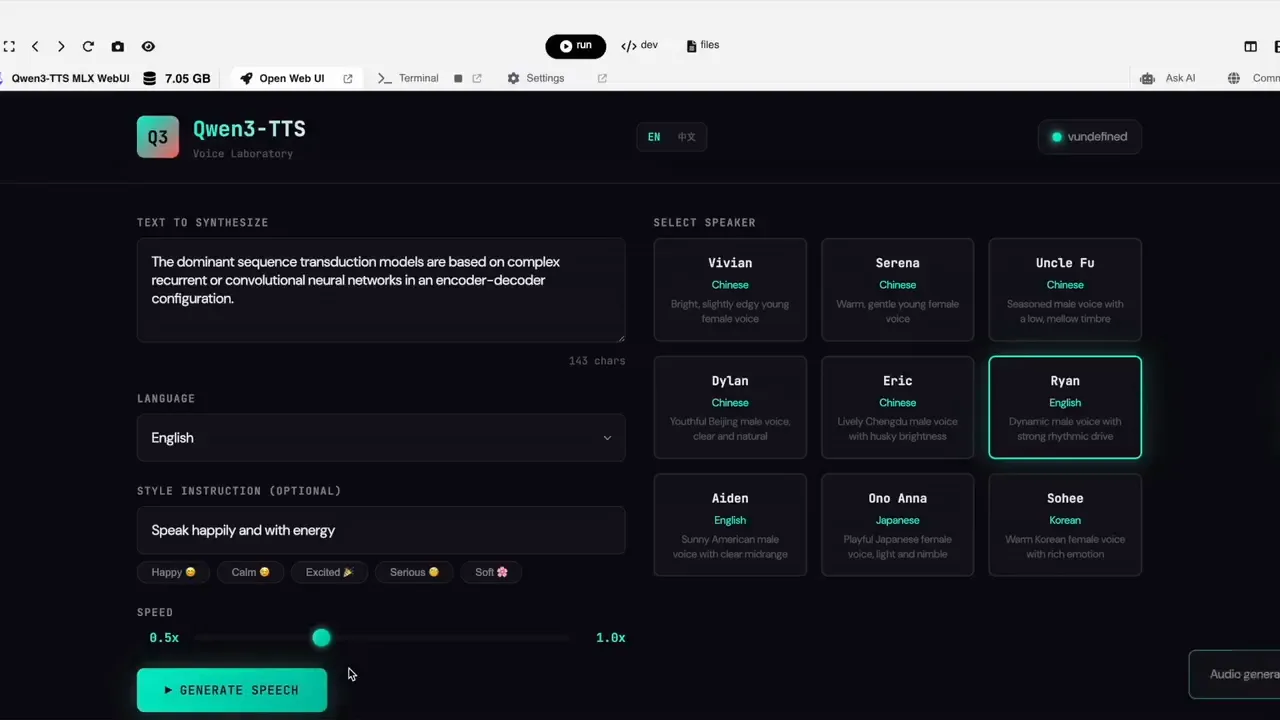The width and height of the screenshot is (1280, 720).
Task: Click the refresh page icon
Action: (x=88, y=46)
